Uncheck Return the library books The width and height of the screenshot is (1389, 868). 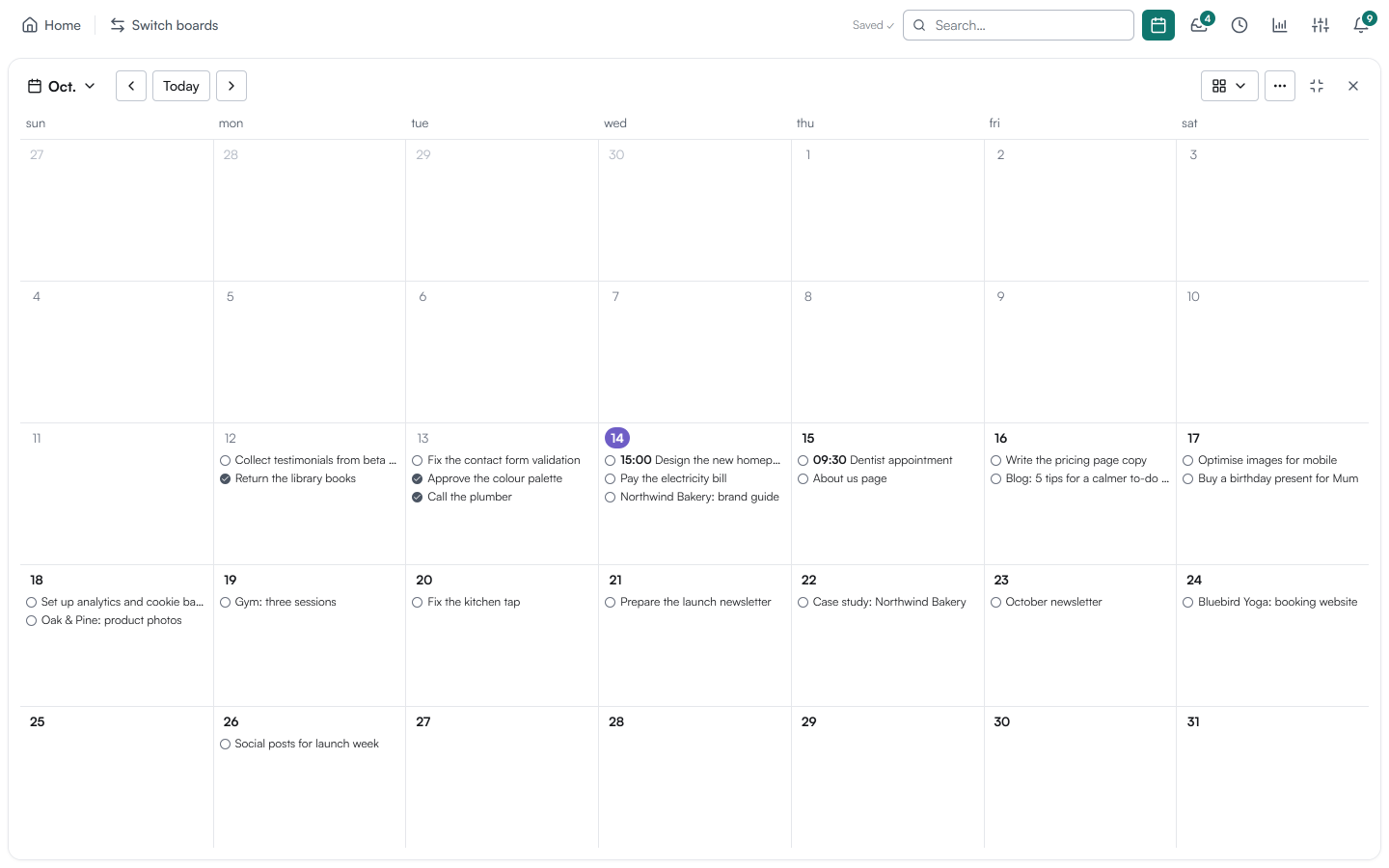[225, 479]
